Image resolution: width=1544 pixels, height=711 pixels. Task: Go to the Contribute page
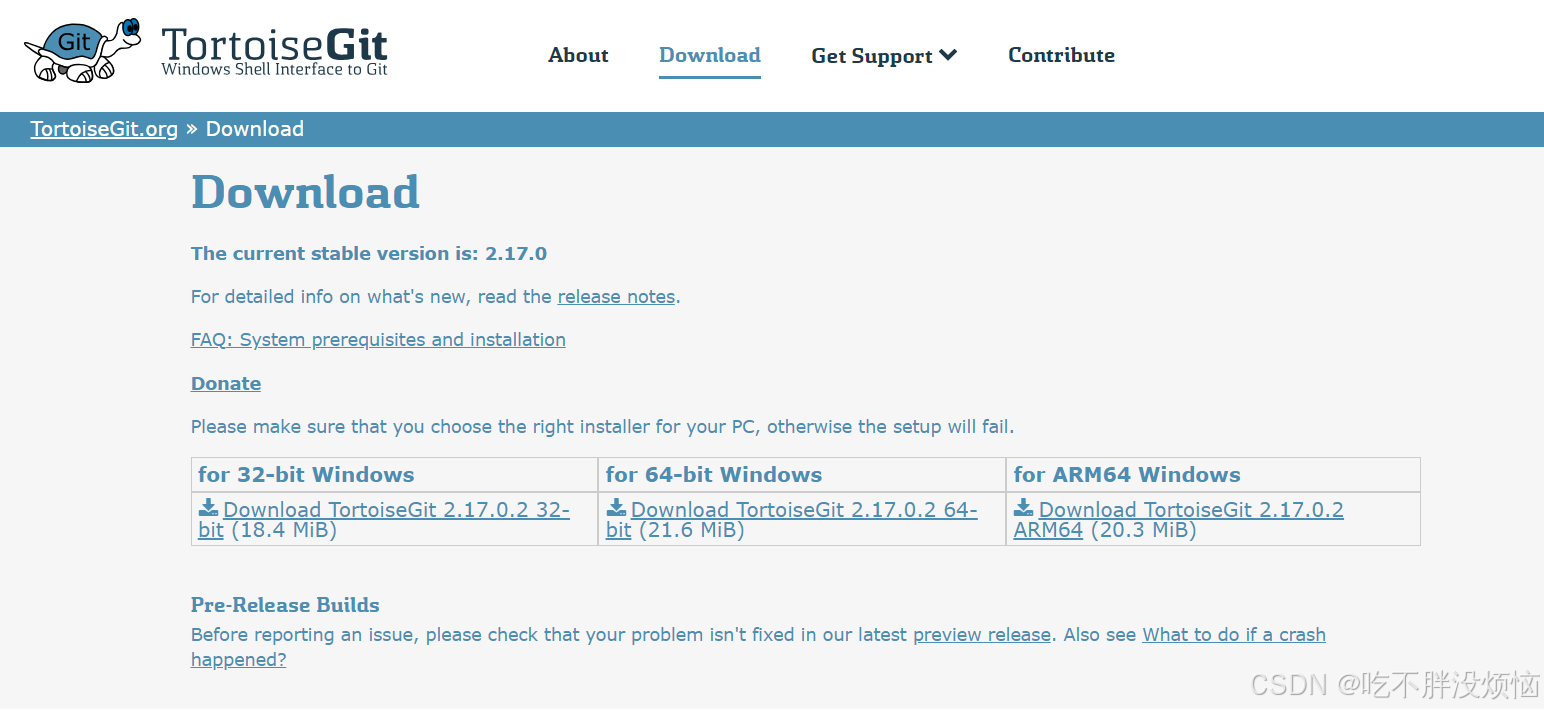coord(1061,55)
